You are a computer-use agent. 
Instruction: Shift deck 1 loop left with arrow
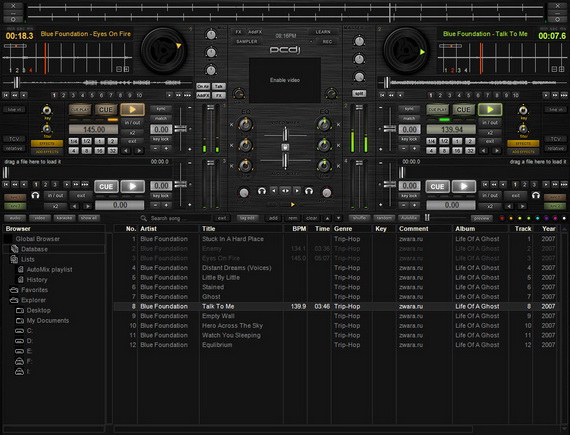(126, 150)
